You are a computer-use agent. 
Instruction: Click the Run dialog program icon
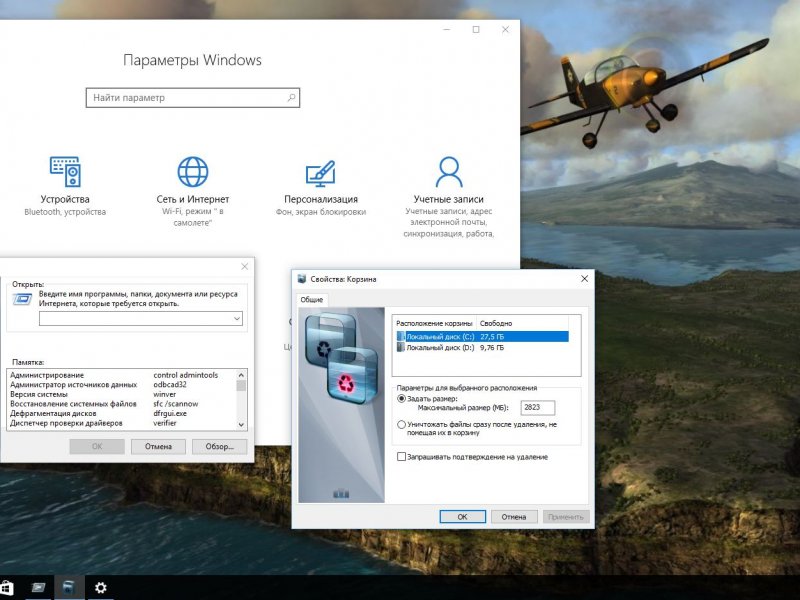pyautogui.click(x=22, y=298)
